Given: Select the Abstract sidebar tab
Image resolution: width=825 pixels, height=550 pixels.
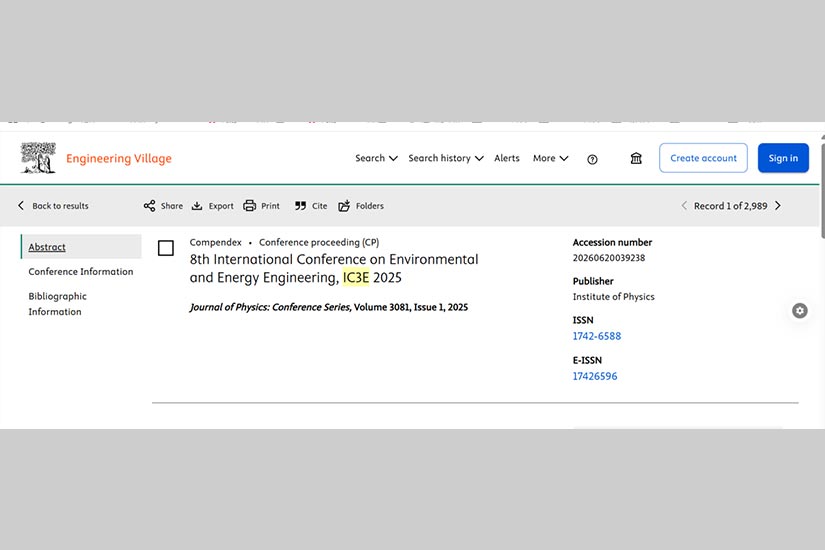Looking at the screenshot, I should click(x=47, y=247).
